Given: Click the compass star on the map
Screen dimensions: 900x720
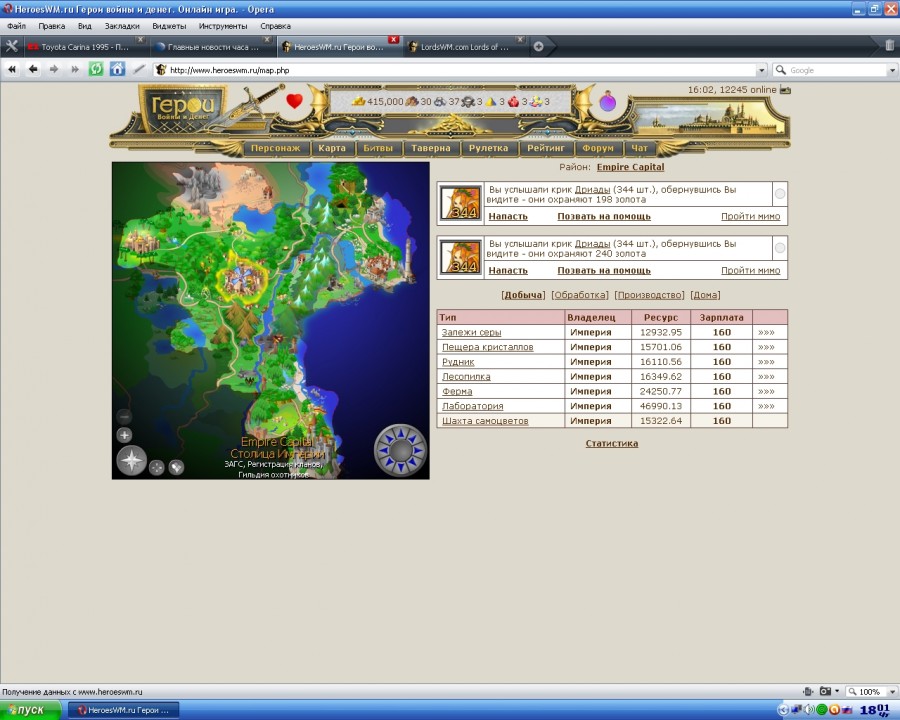Looking at the screenshot, I should coord(131,460).
